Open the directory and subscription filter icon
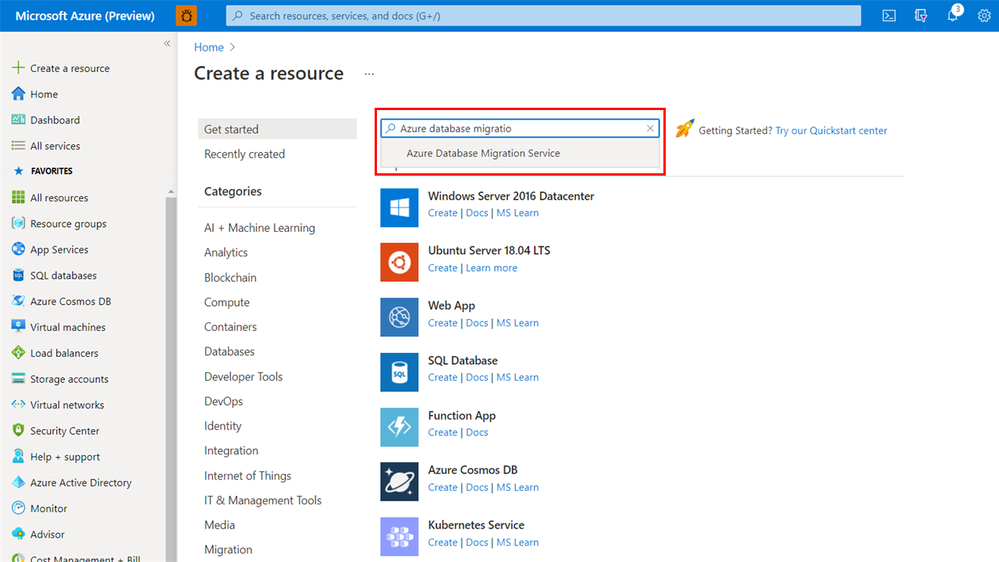The height and width of the screenshot is (562, 999). (x=921, y=16)
